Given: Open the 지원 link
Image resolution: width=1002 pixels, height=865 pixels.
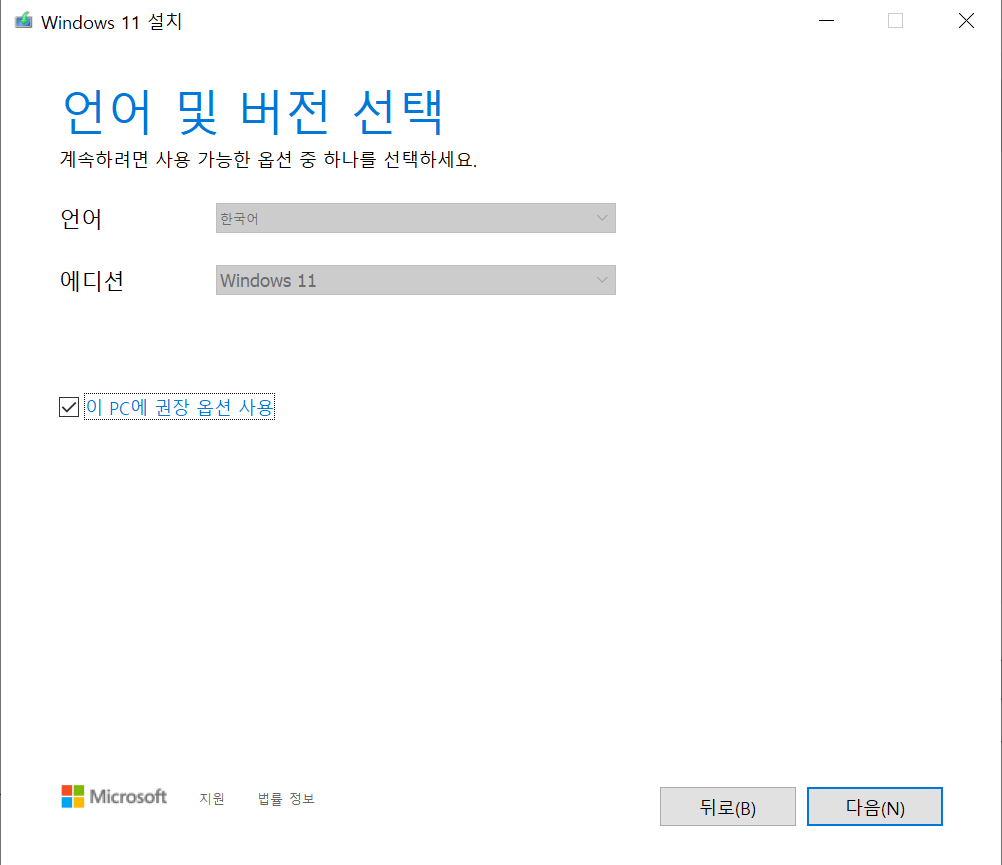Looking at the screenshot, I should pyautogui.click(x=212, y=799).
